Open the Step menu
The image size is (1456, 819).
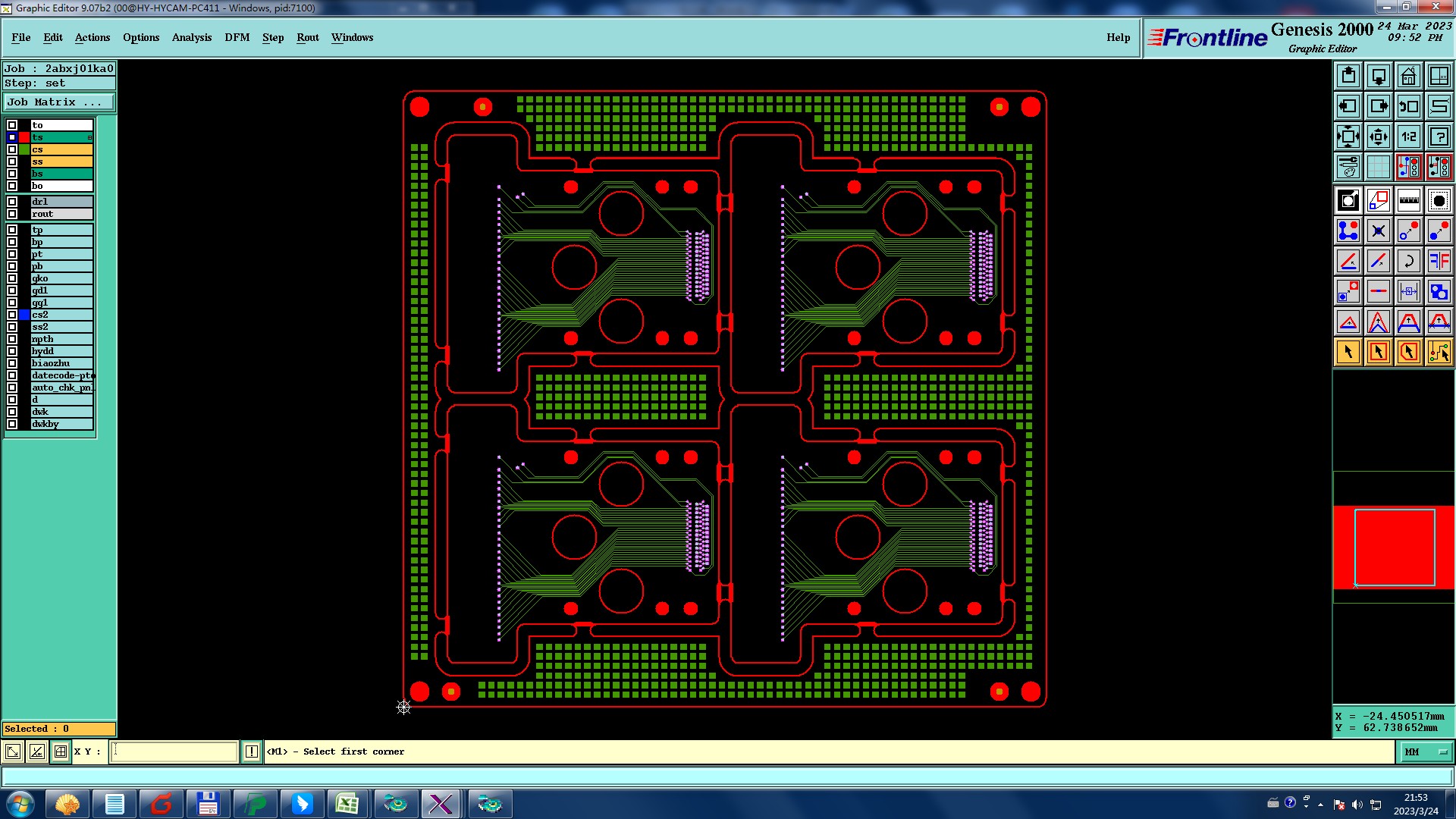(272, 37)
